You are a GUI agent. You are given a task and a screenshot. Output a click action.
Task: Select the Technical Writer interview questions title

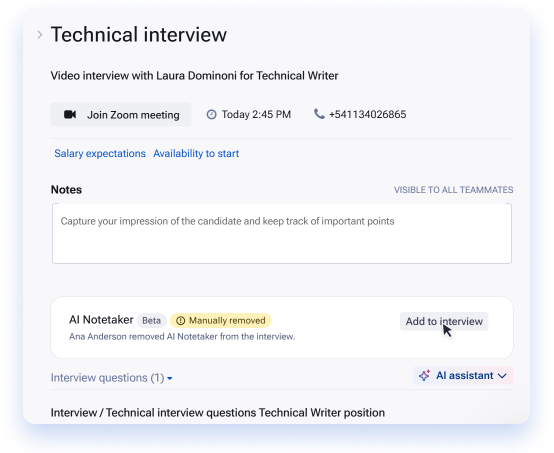point(218,412)
